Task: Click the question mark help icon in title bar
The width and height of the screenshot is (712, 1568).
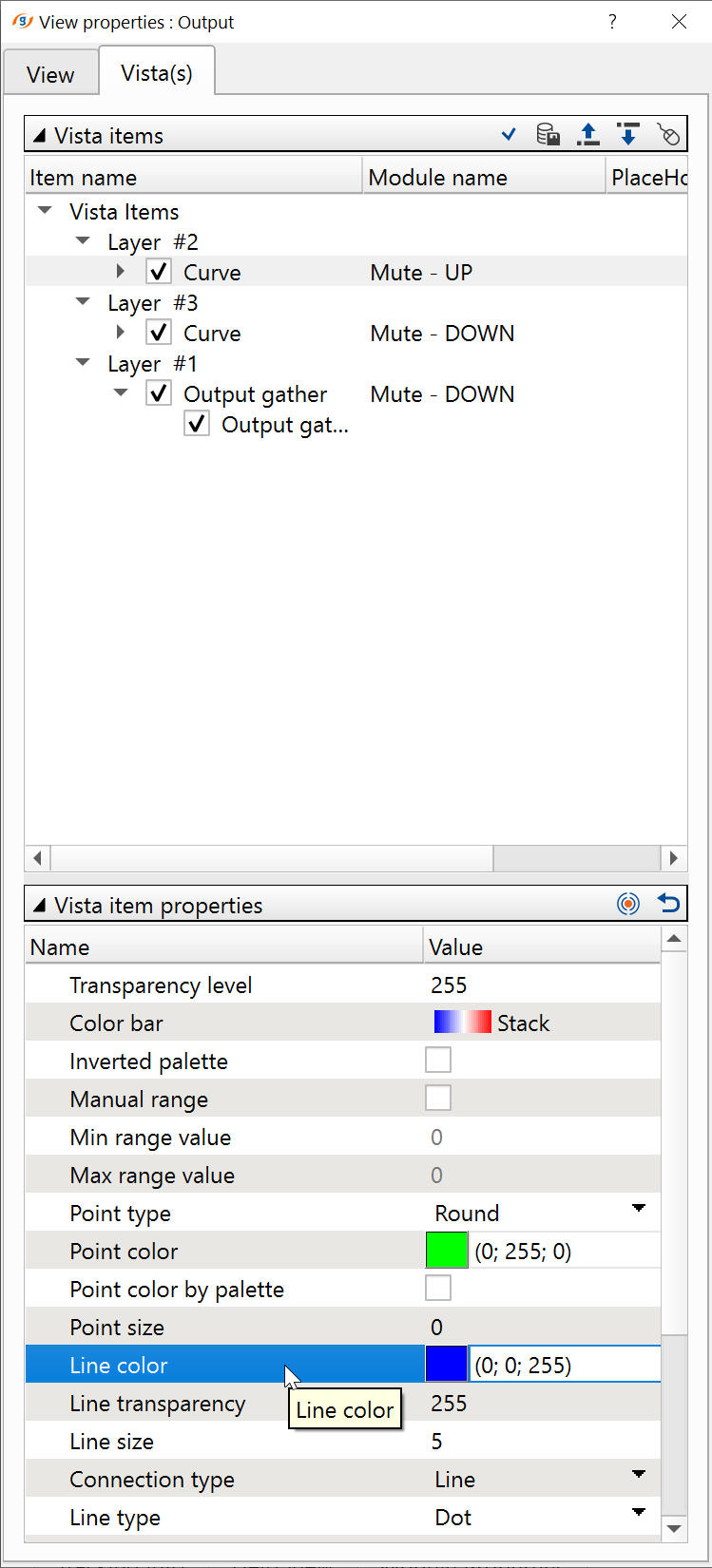Action: click(612, 22)
